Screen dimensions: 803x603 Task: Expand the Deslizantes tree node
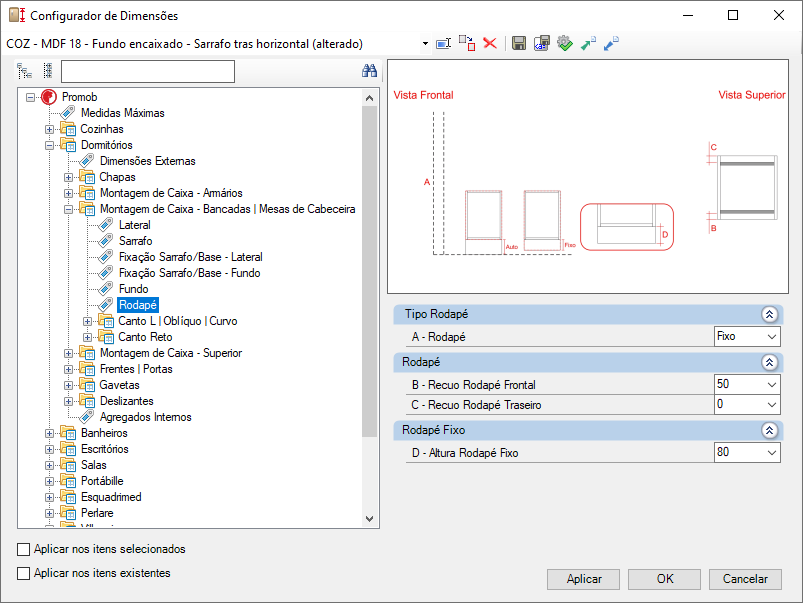[68, 401]
